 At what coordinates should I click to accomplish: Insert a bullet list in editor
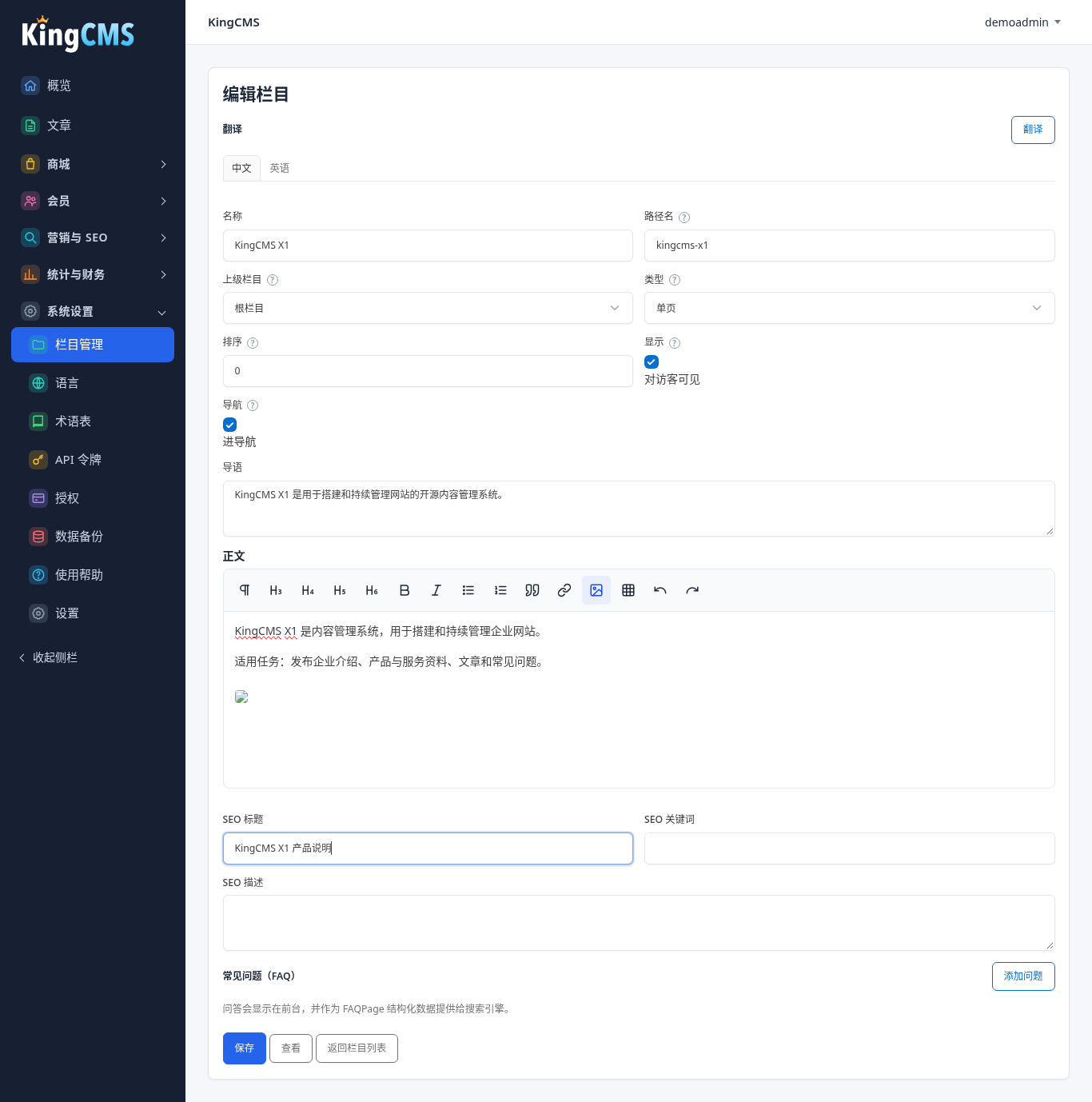click(468, 590)
